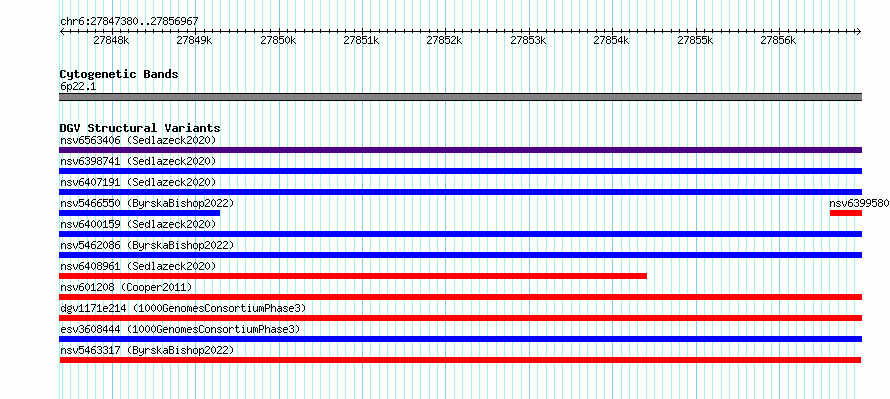Click the nsv6399580 label text
This screenshot has height=399, width=890.
859,203
